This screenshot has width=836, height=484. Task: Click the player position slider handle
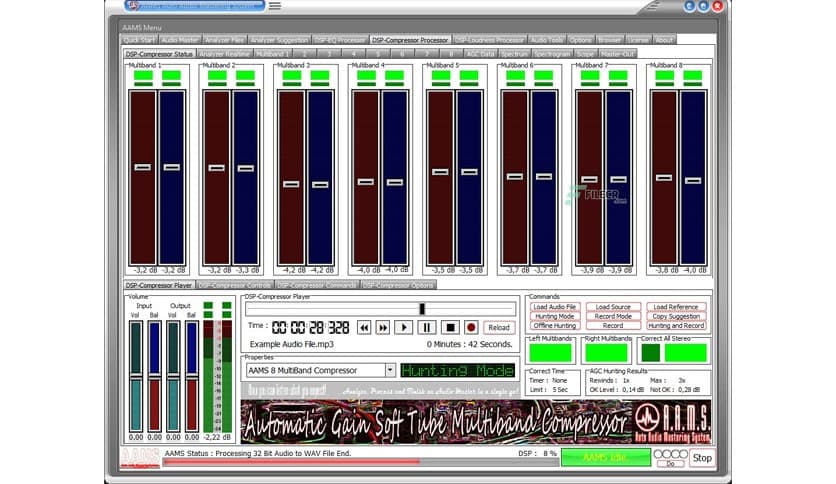coord(422,309)
